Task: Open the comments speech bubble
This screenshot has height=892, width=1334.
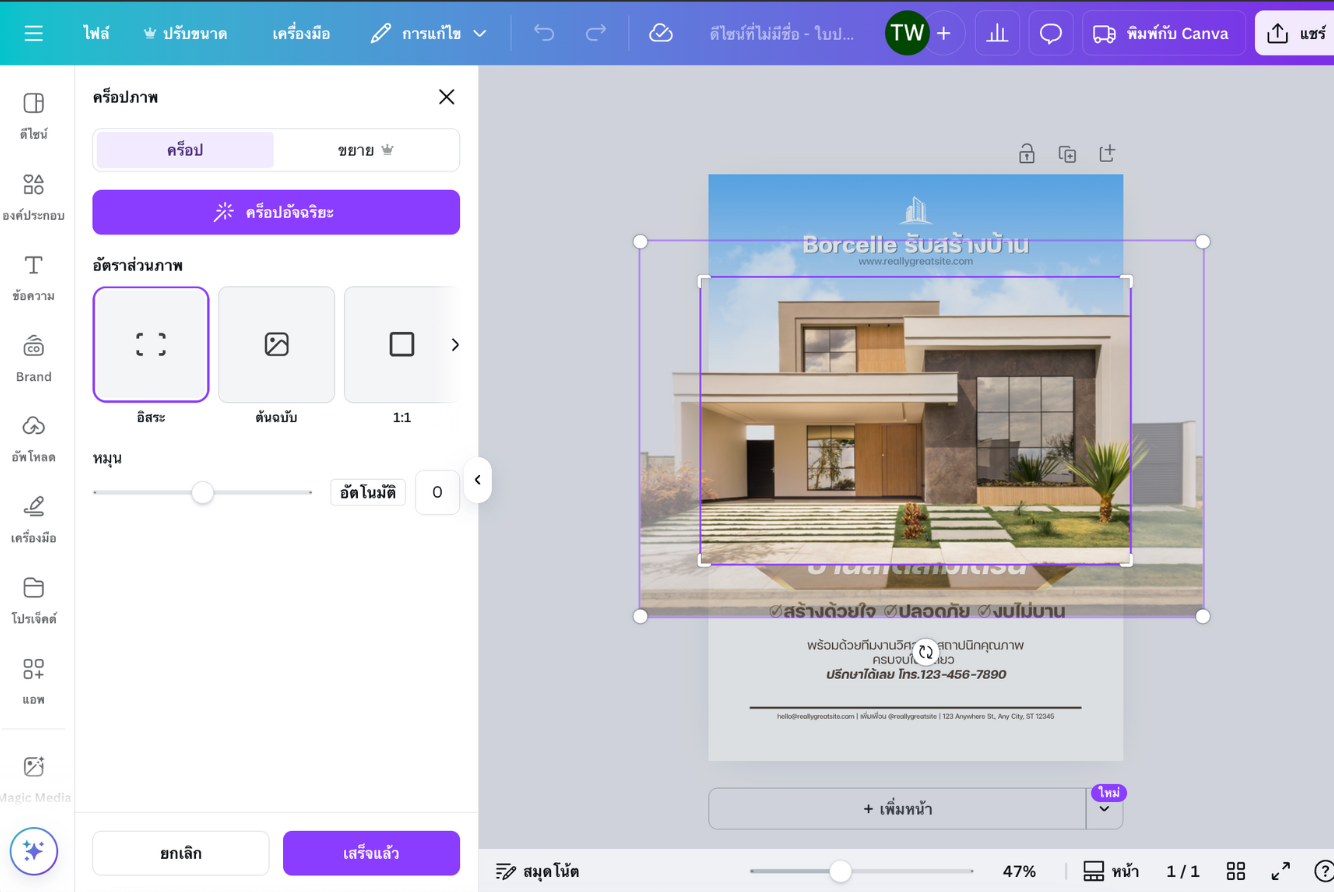Action: (1051, 33)
